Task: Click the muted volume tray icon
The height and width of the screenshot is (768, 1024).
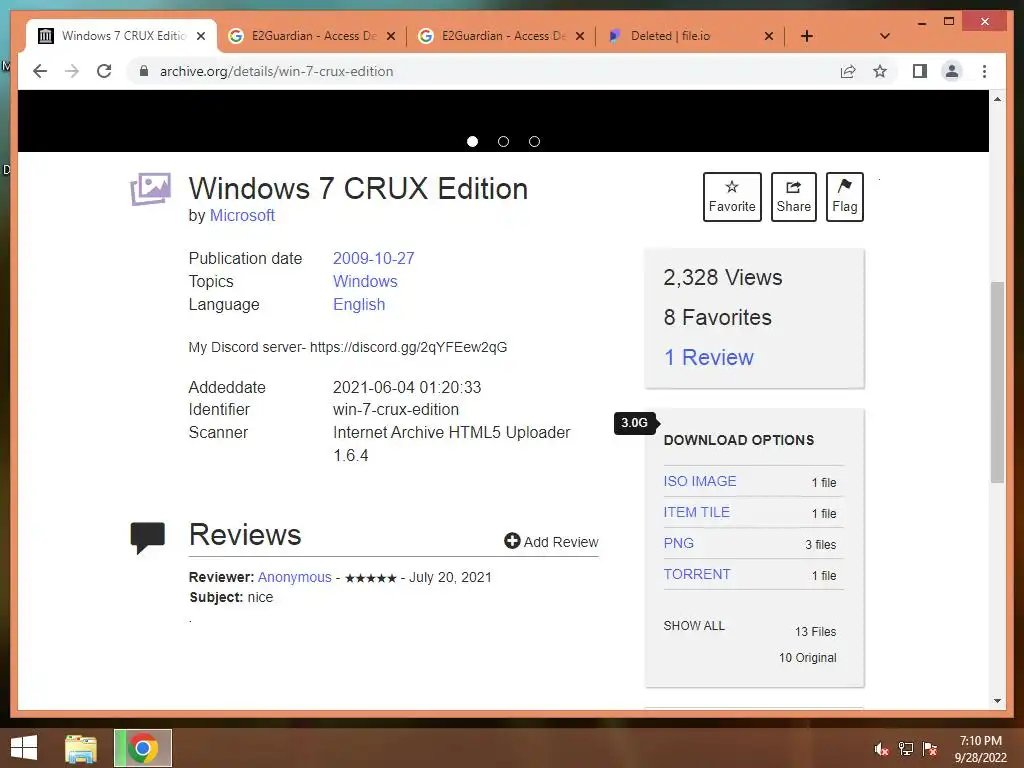Action: point(881,749)
